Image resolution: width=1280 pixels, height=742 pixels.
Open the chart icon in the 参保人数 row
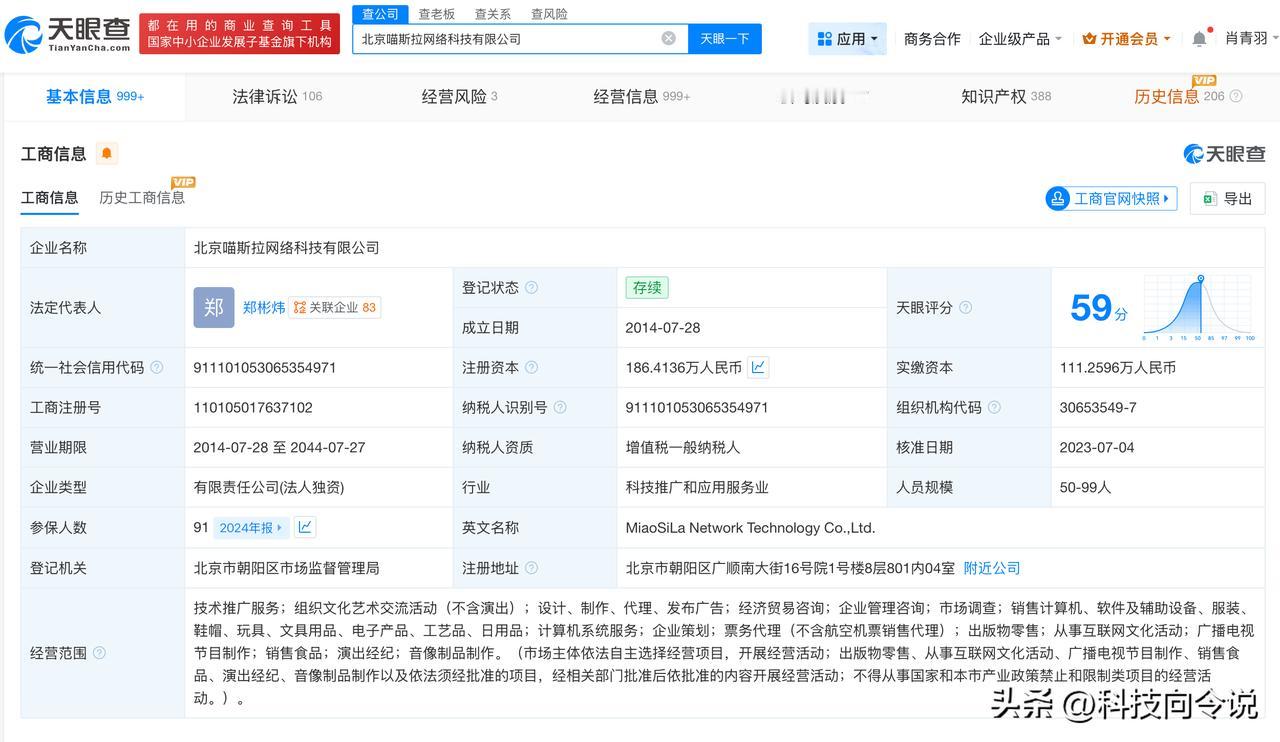click(x=305, y=527)
